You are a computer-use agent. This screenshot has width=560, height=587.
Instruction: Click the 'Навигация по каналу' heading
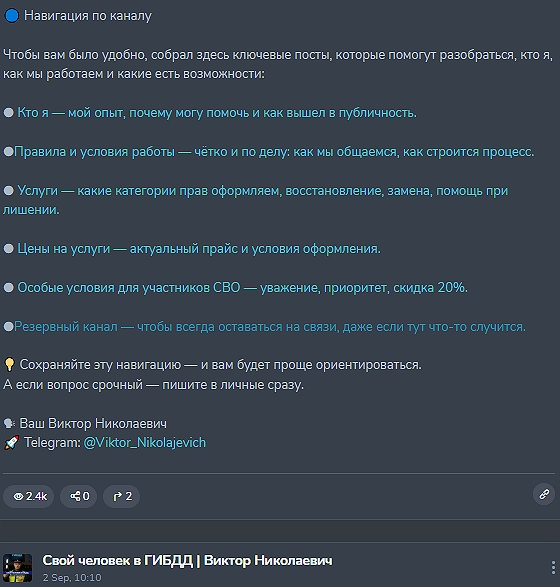click(x=88, y=16)
